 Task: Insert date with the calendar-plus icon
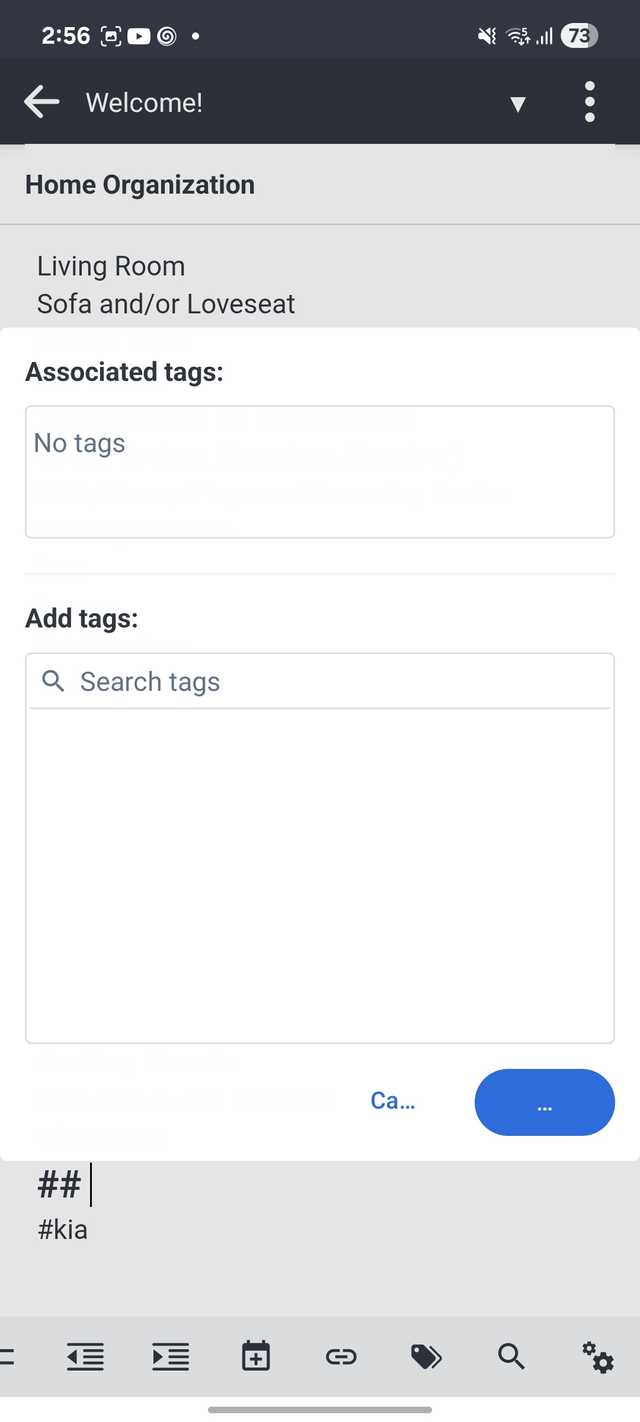[256, 1357]
